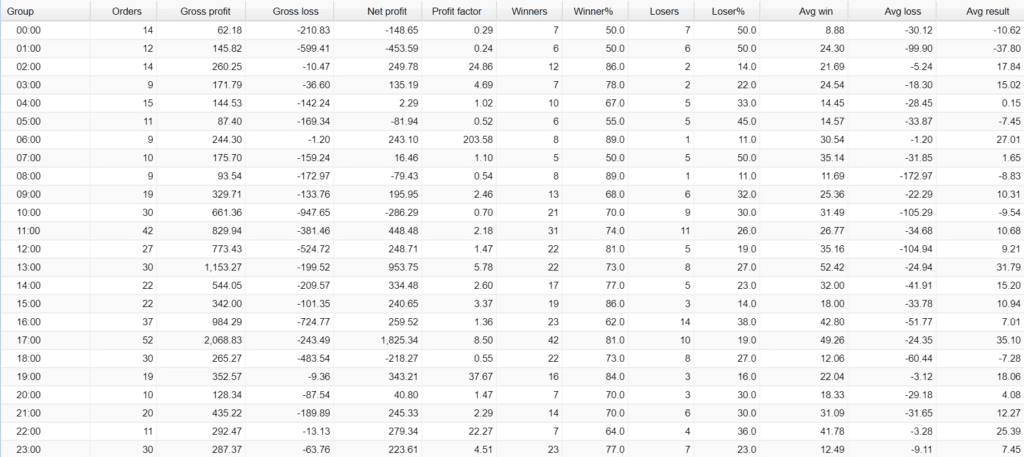Select the 10:00 group row
Viewport: 1024px width, 457px height.
point(512,213)
